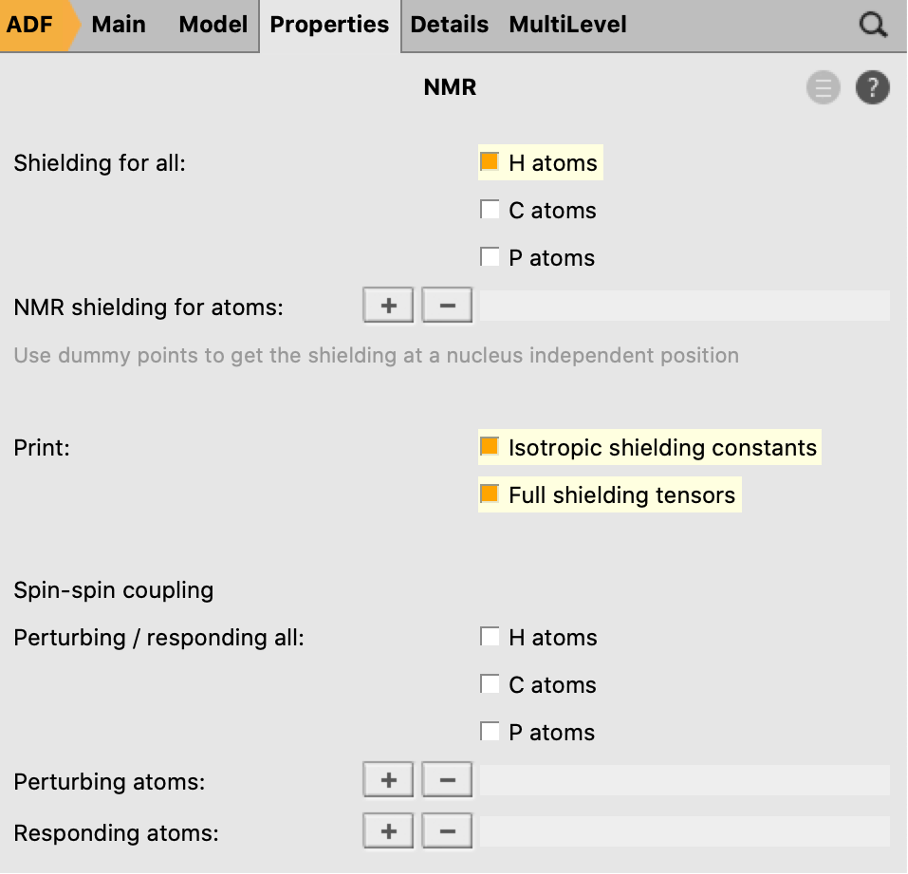Remove atom from Perturbing atoms
This screenshot has width=908, height=874.
click(447, 780)
